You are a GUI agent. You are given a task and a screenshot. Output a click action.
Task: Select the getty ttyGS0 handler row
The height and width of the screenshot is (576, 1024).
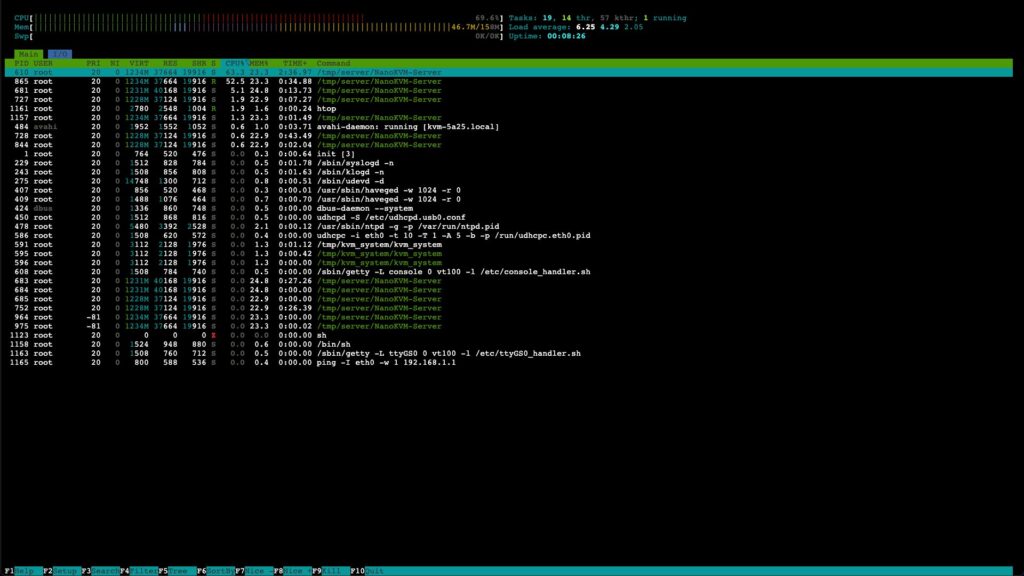click(x=509, y=354)
